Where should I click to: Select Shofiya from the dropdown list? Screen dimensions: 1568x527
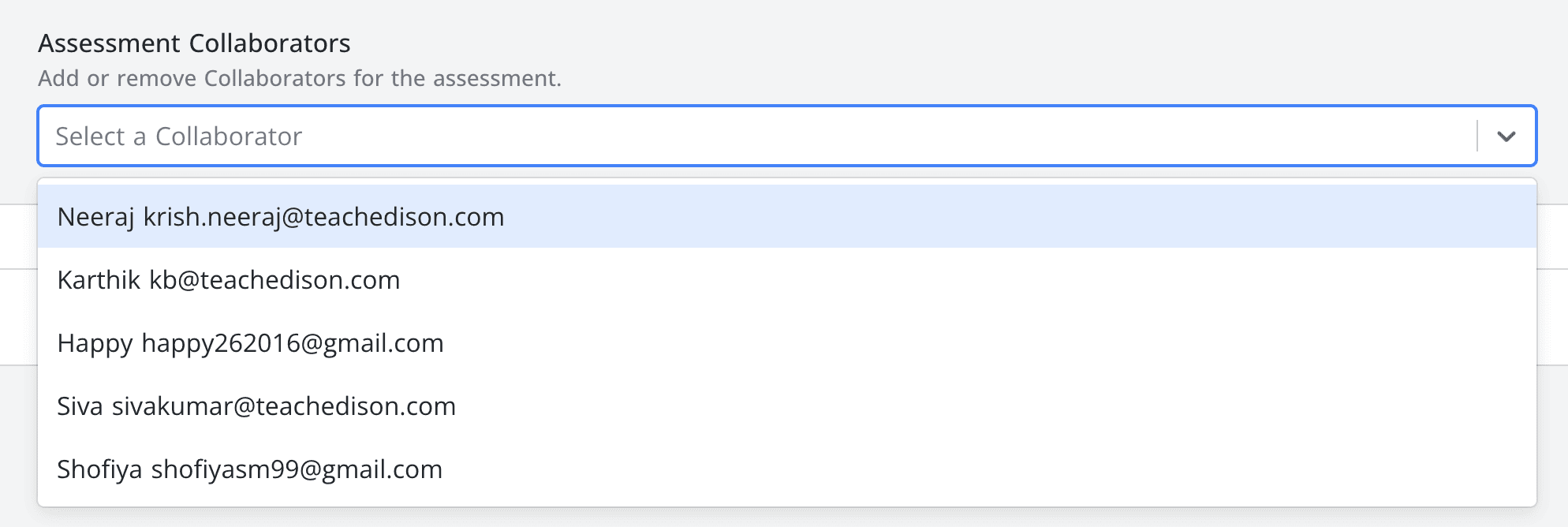pos(100,469)
